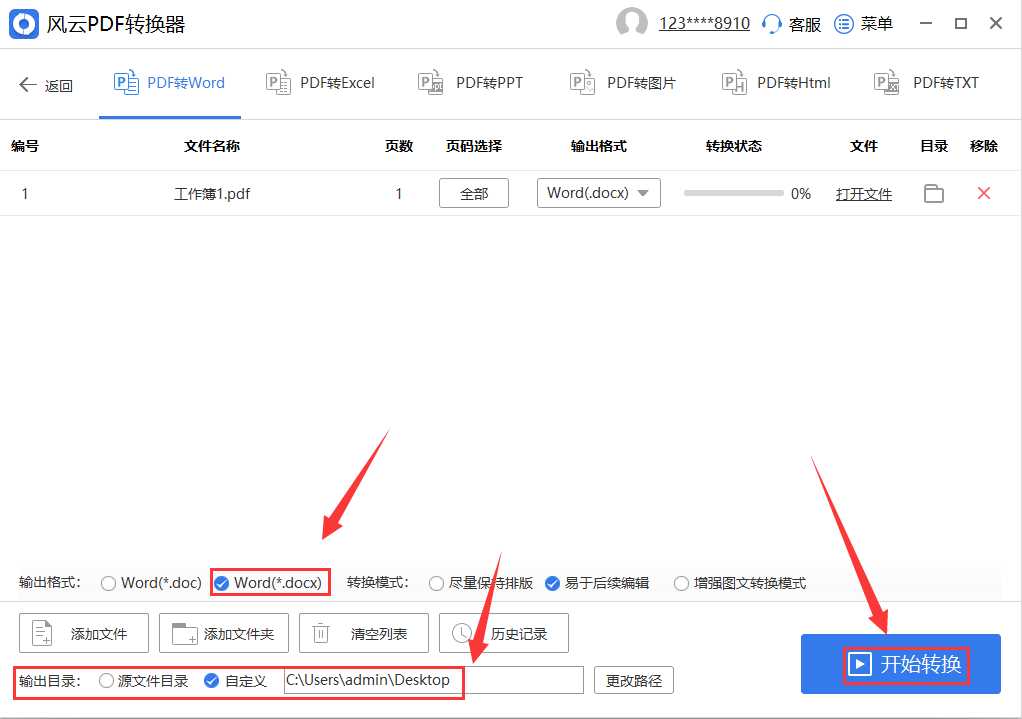The image size is (1022, 719).
Task: Click the 文件名称 column header
Action: 212,146
